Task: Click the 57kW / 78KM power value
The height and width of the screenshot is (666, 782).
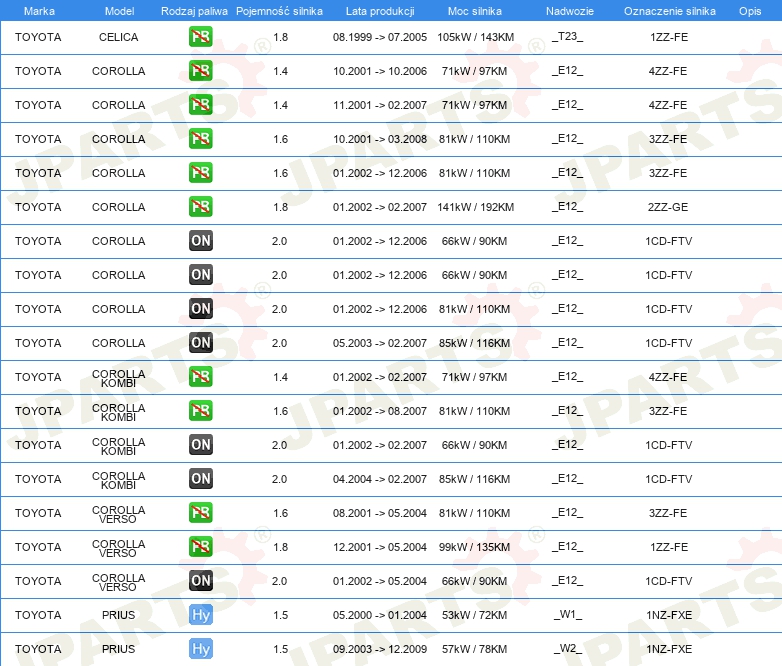Action: click(474, 649)
